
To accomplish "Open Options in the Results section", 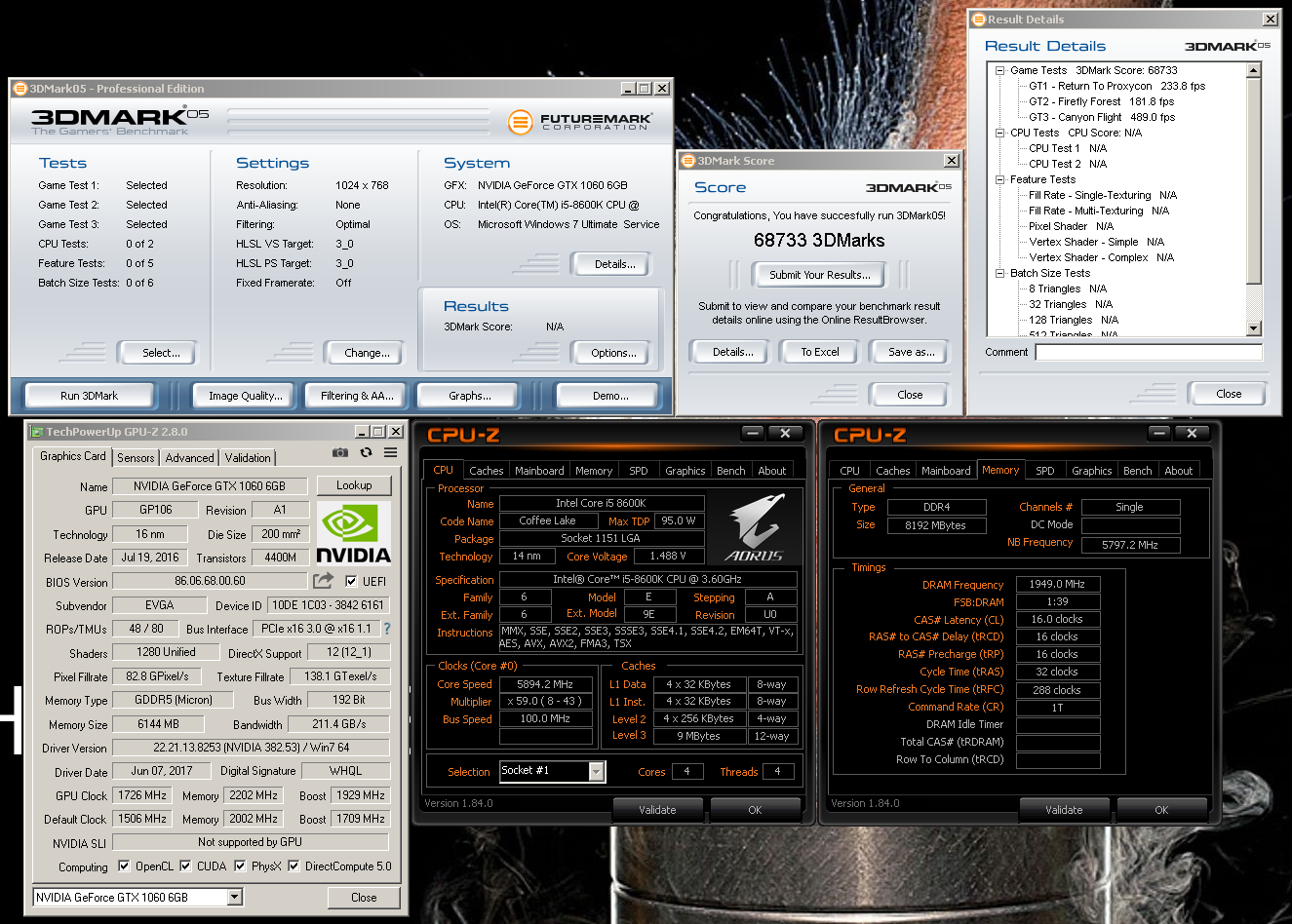I will (x=612, y=353).
